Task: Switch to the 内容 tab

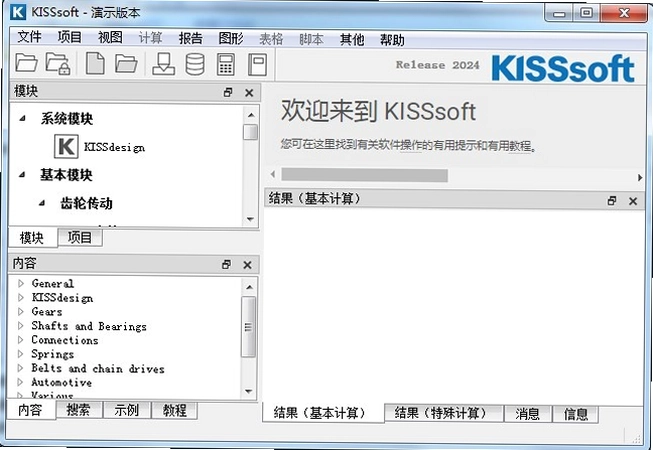Action: coord(31,410)
